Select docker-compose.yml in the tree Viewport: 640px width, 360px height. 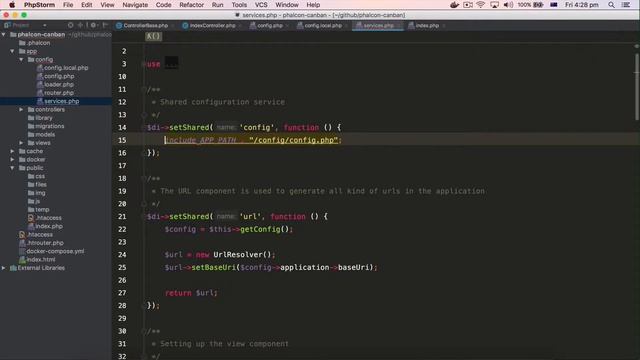(x=55, y=251)
